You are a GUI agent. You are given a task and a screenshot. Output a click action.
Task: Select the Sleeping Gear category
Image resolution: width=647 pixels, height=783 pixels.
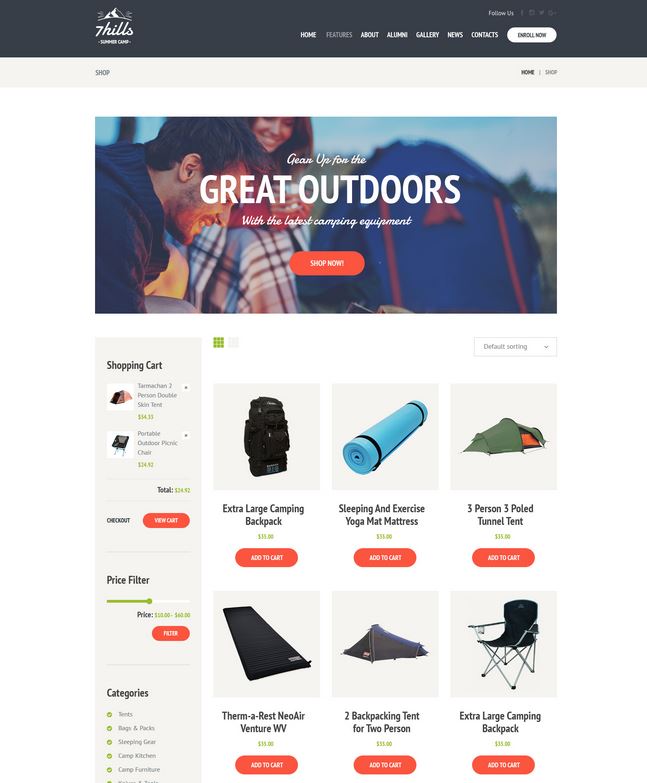(137, 742)
